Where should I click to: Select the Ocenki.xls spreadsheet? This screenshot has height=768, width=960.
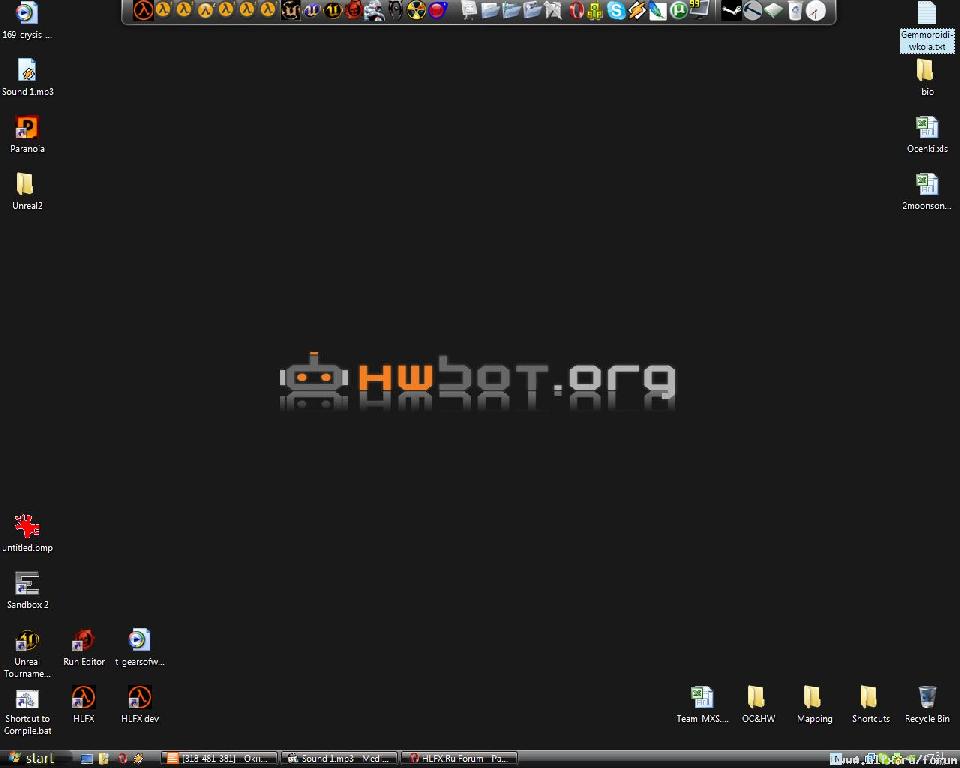[927, 135]
